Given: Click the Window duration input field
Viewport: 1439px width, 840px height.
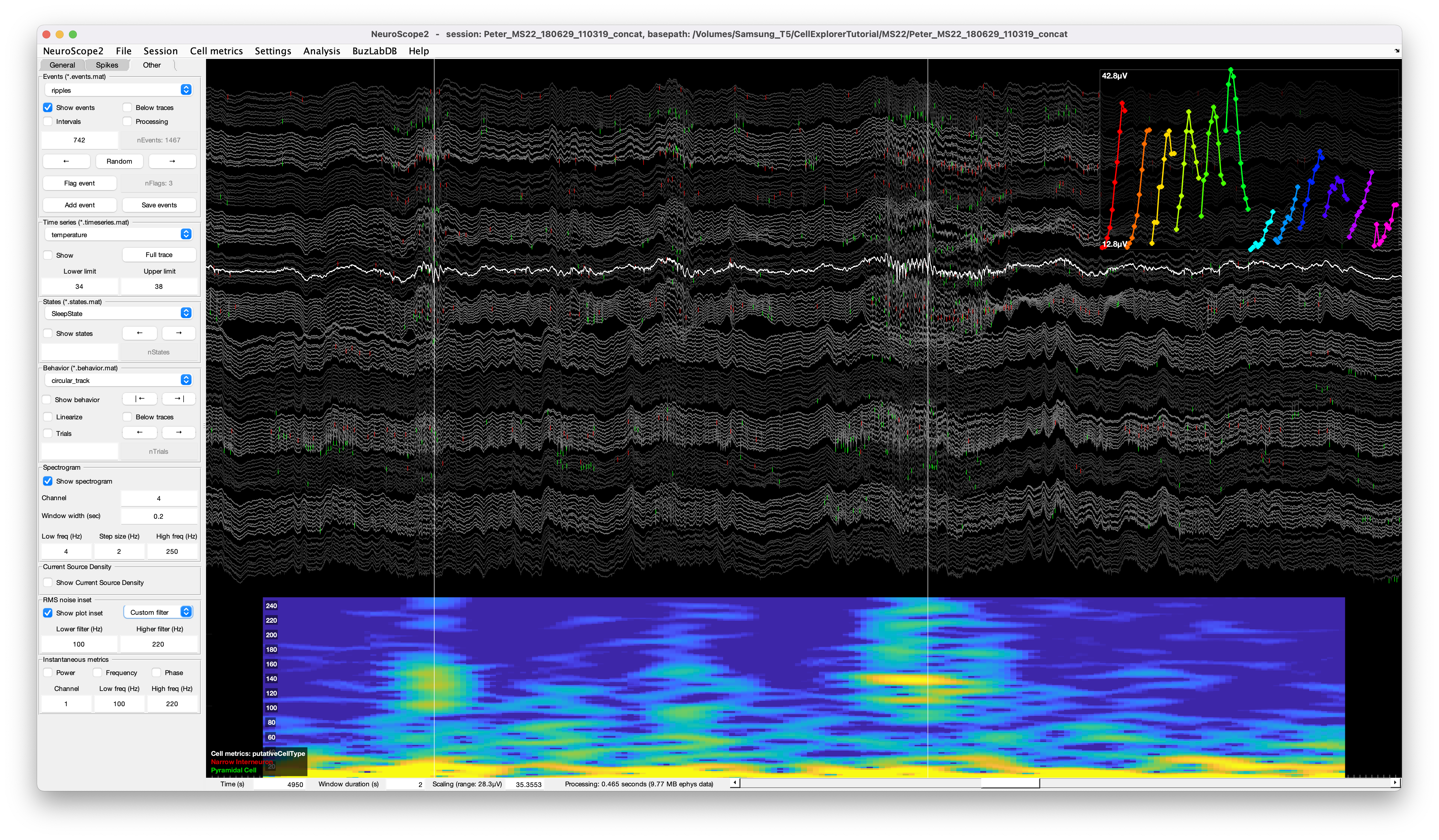Looking at the screenshot, I should tap(405, 785).
